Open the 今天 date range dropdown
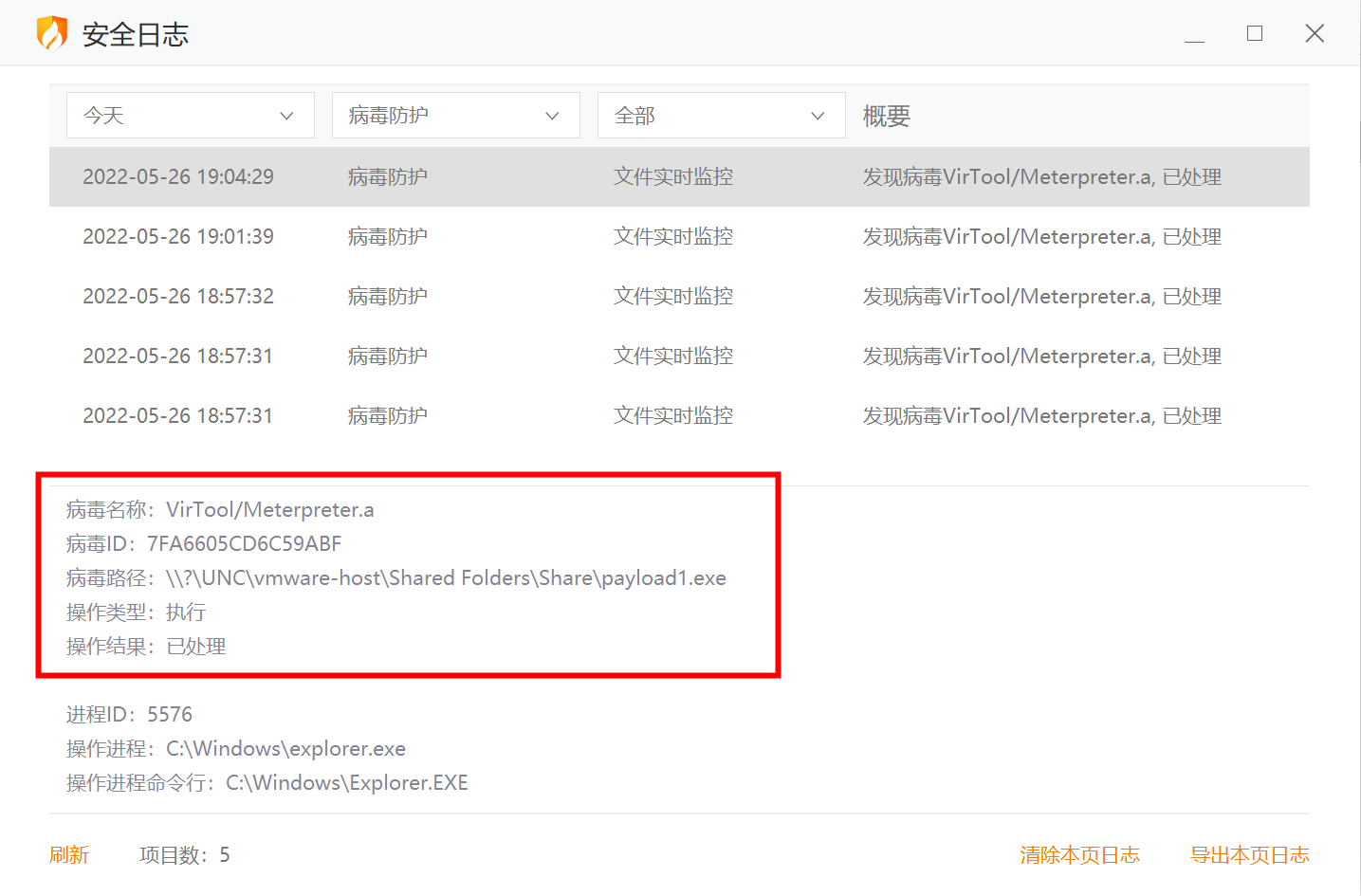1361x896 pixels. [190, 116]
